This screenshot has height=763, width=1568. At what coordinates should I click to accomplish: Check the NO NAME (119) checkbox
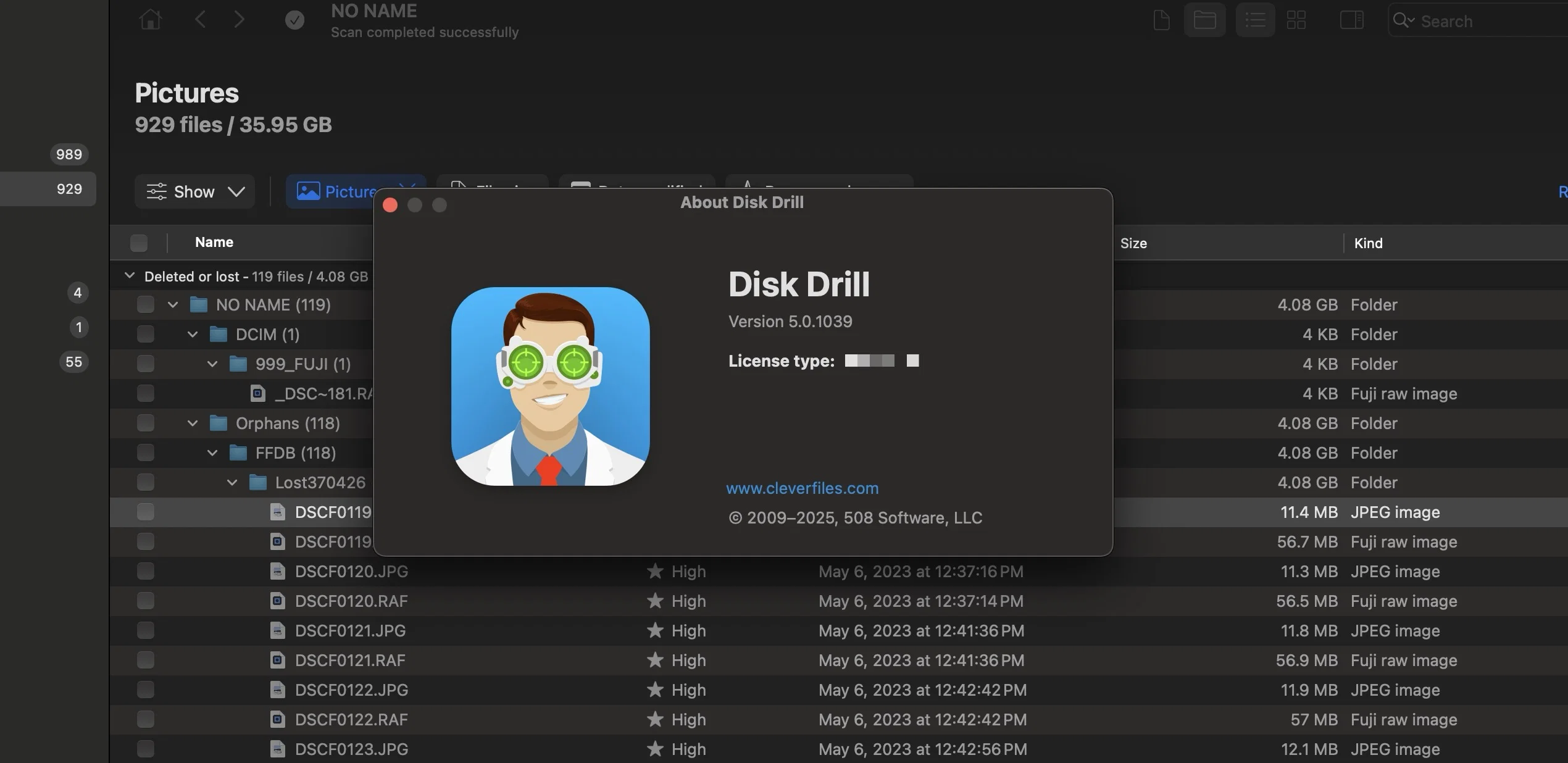point(146,304)
